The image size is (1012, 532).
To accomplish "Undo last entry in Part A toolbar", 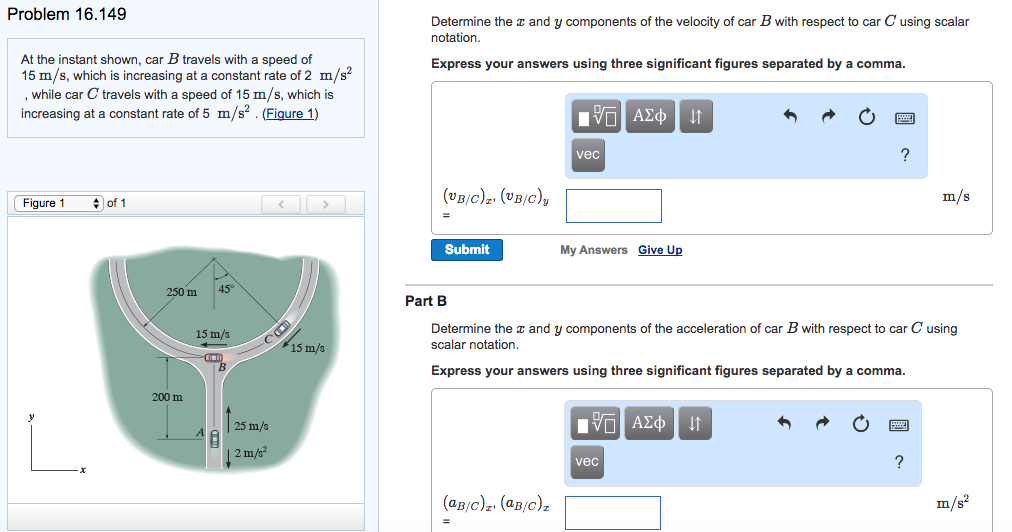I will click(790, 116).
